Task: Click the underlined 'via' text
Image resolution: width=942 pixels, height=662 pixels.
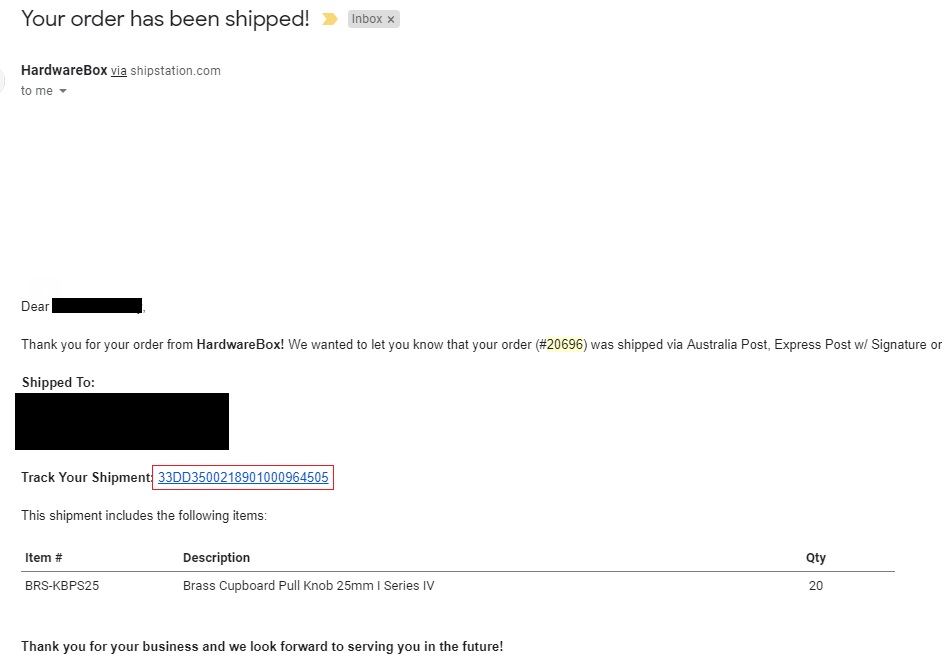Action: click(118, 71)
